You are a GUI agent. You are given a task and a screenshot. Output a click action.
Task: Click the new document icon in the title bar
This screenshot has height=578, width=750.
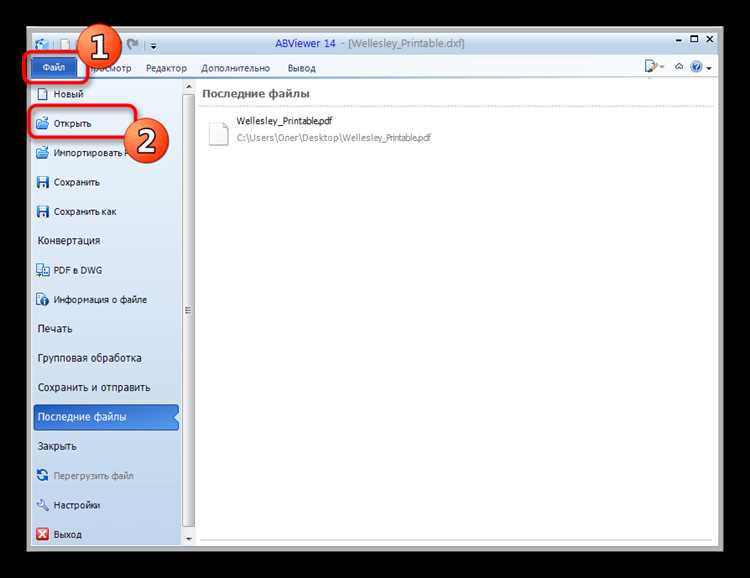click(65, 44)
